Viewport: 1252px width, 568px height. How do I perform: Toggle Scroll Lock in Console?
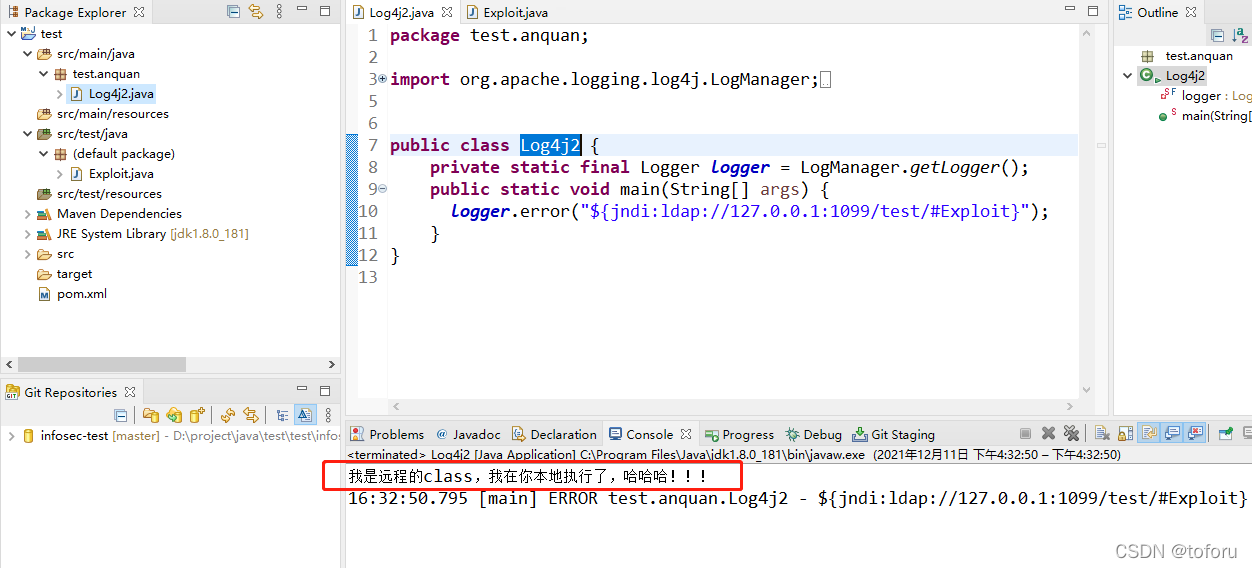tap(1125, 434)
